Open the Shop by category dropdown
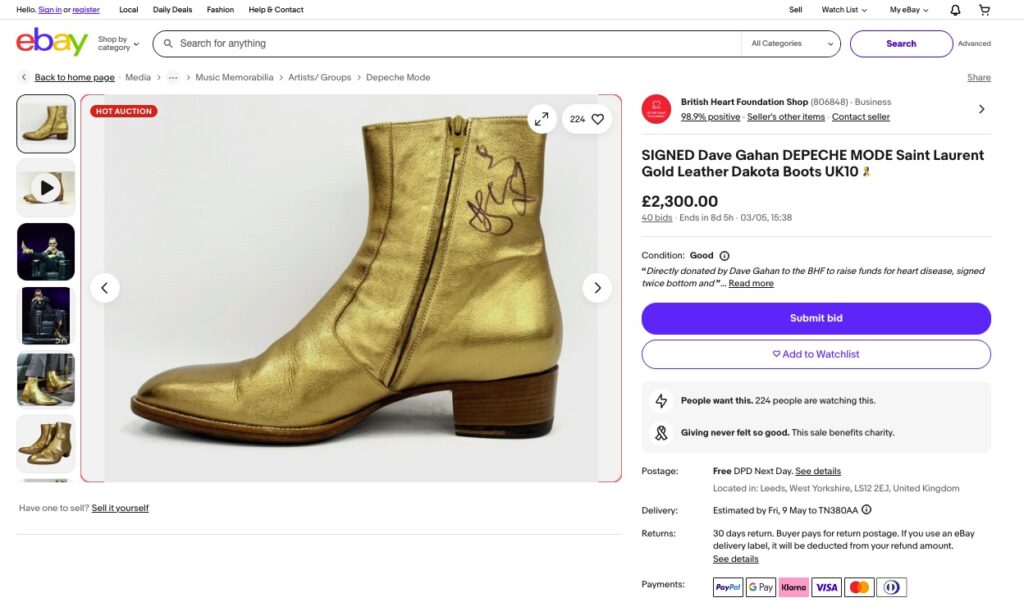1024x607 pixels. point(118,43)
